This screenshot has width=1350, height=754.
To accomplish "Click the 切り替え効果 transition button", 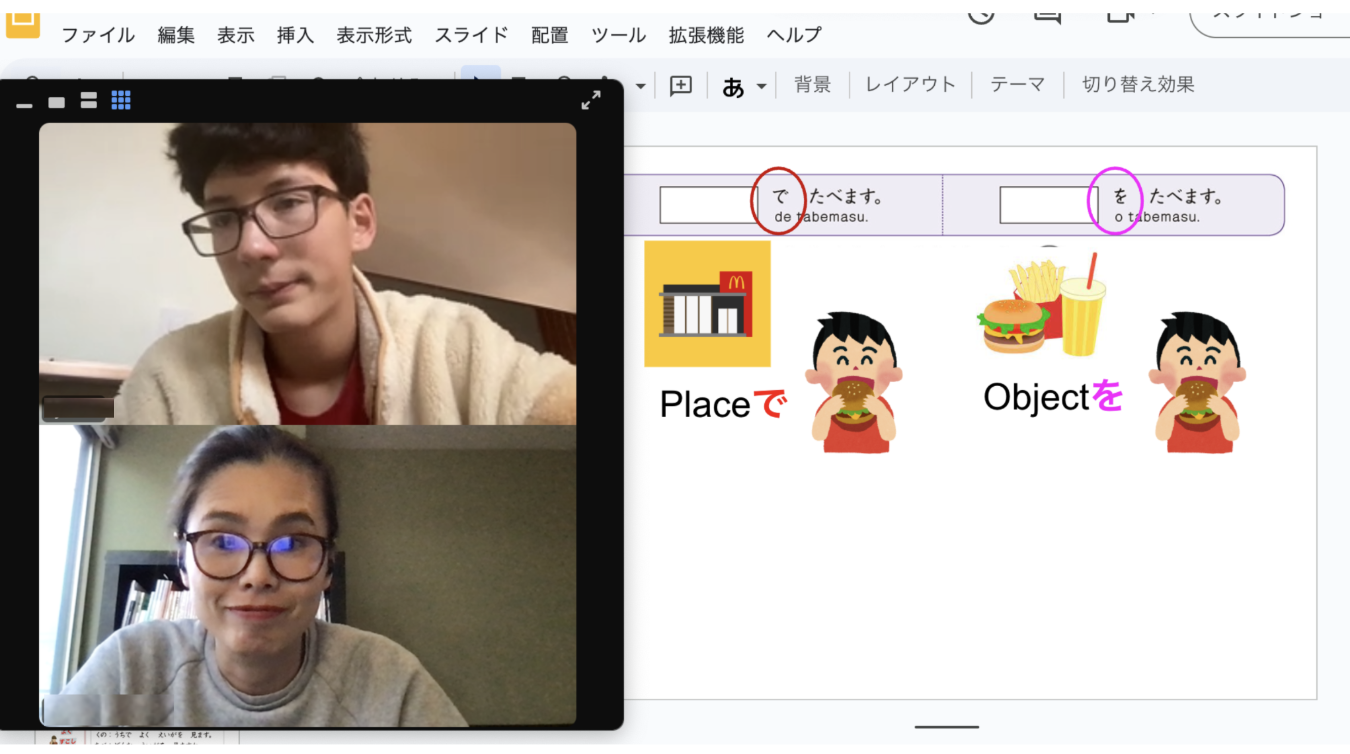I will [x=1136, y=84].
